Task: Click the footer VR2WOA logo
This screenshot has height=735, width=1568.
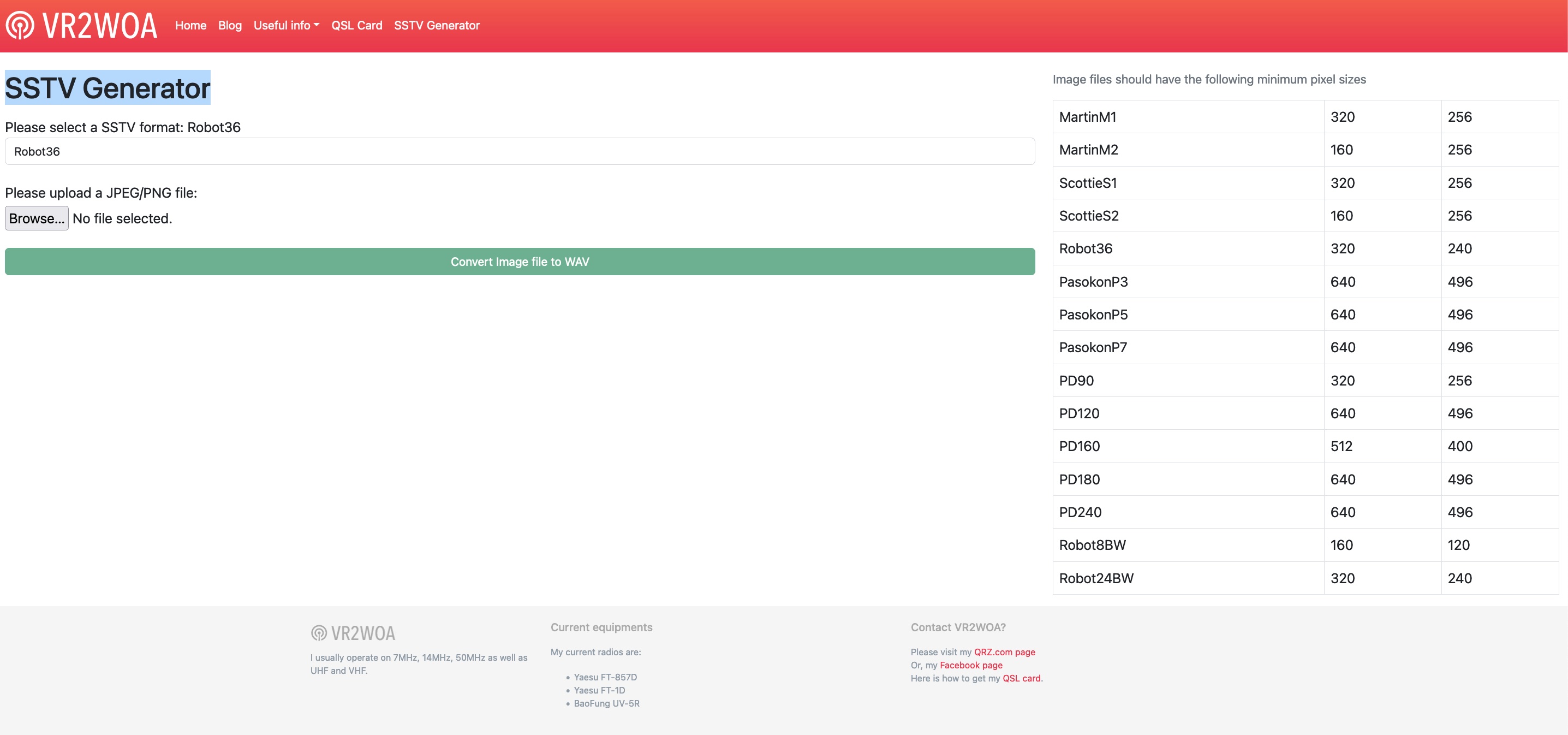Action: [x=353, y=633]
